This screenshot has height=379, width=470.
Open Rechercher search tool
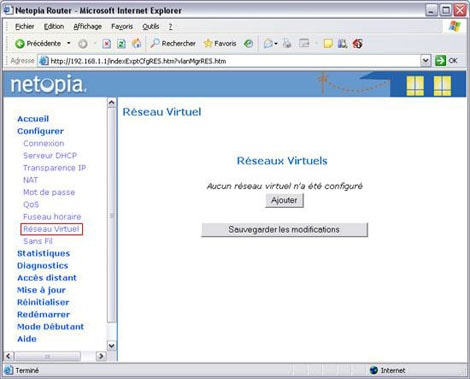(173, 43)
